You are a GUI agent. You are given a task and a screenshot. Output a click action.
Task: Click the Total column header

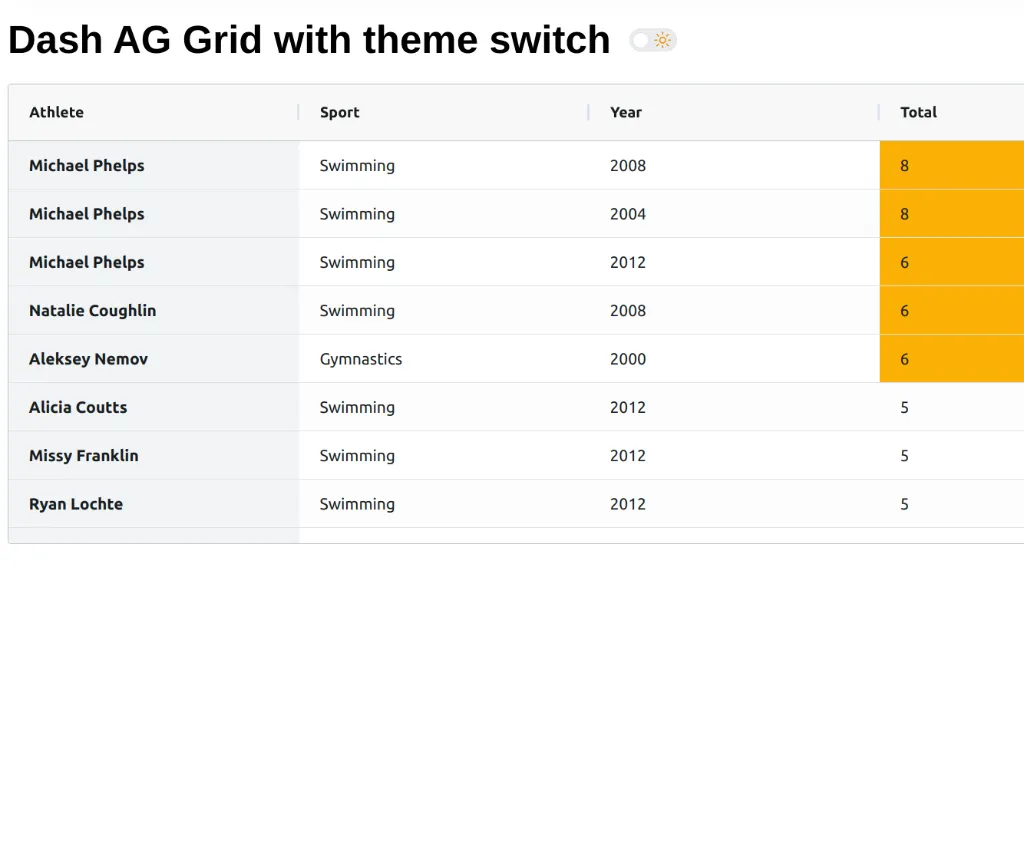coord(918,112)
